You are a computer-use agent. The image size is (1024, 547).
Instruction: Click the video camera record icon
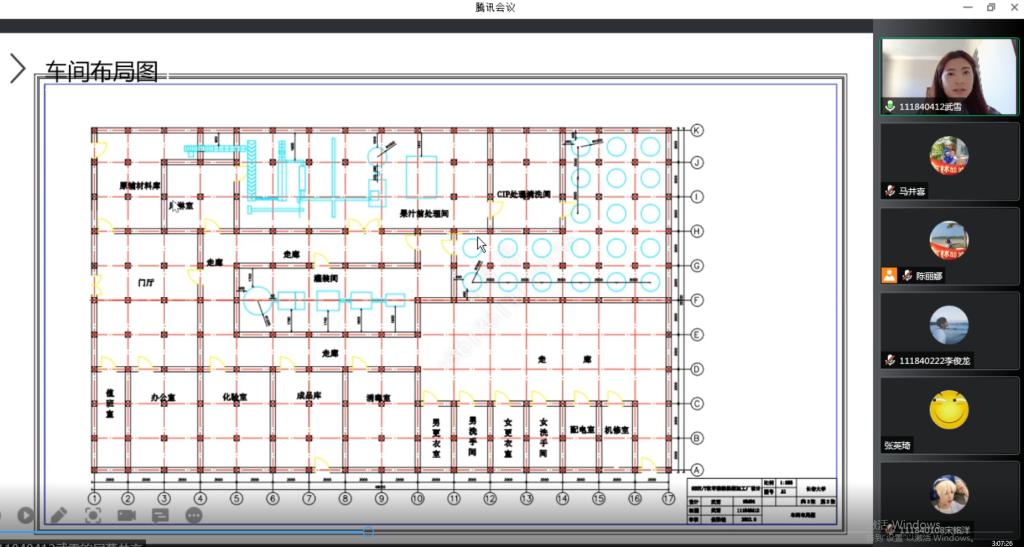coord(126,515)
